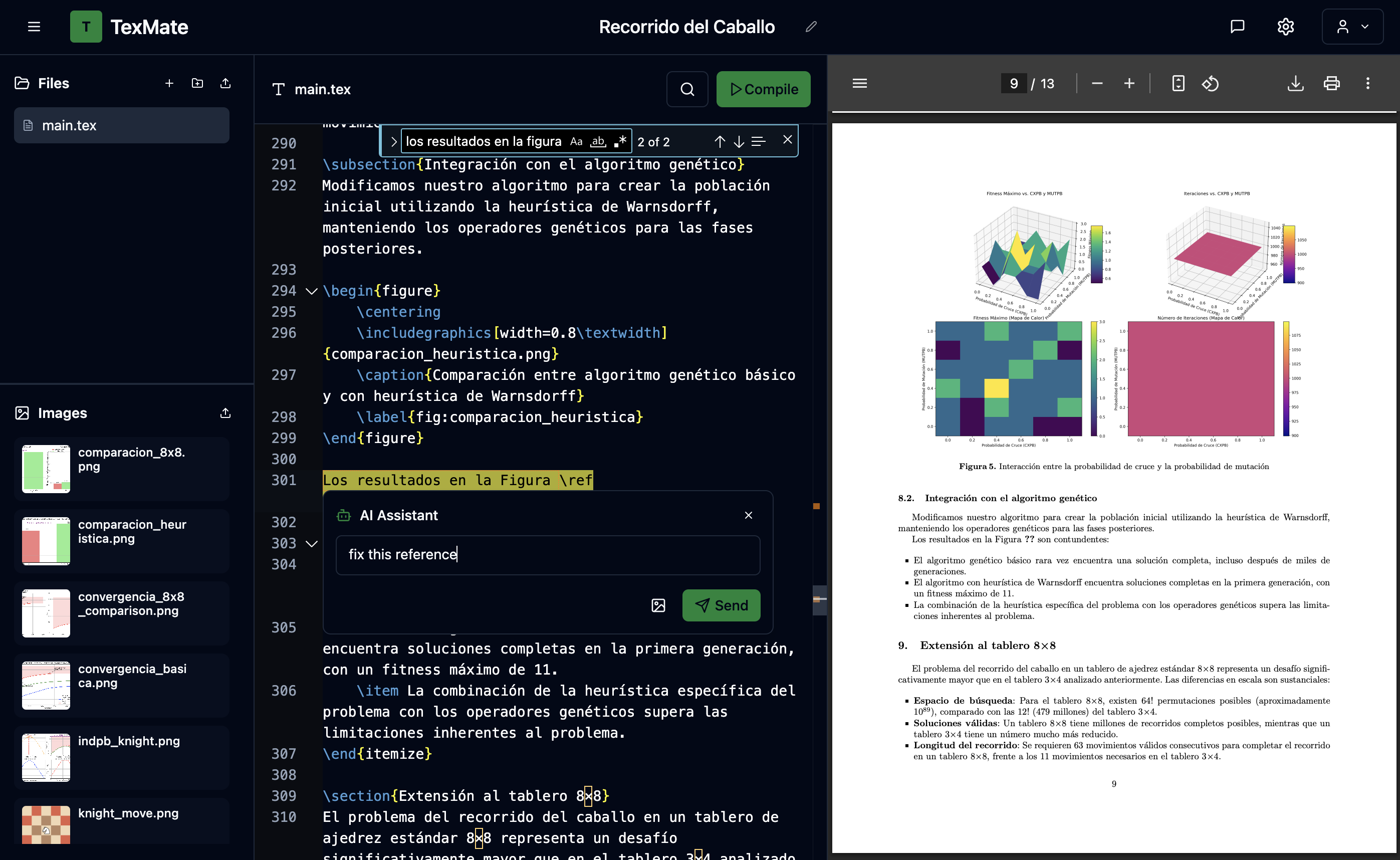
Task: Click the PDF rotate icon
Action: [x=1210, y=84]
